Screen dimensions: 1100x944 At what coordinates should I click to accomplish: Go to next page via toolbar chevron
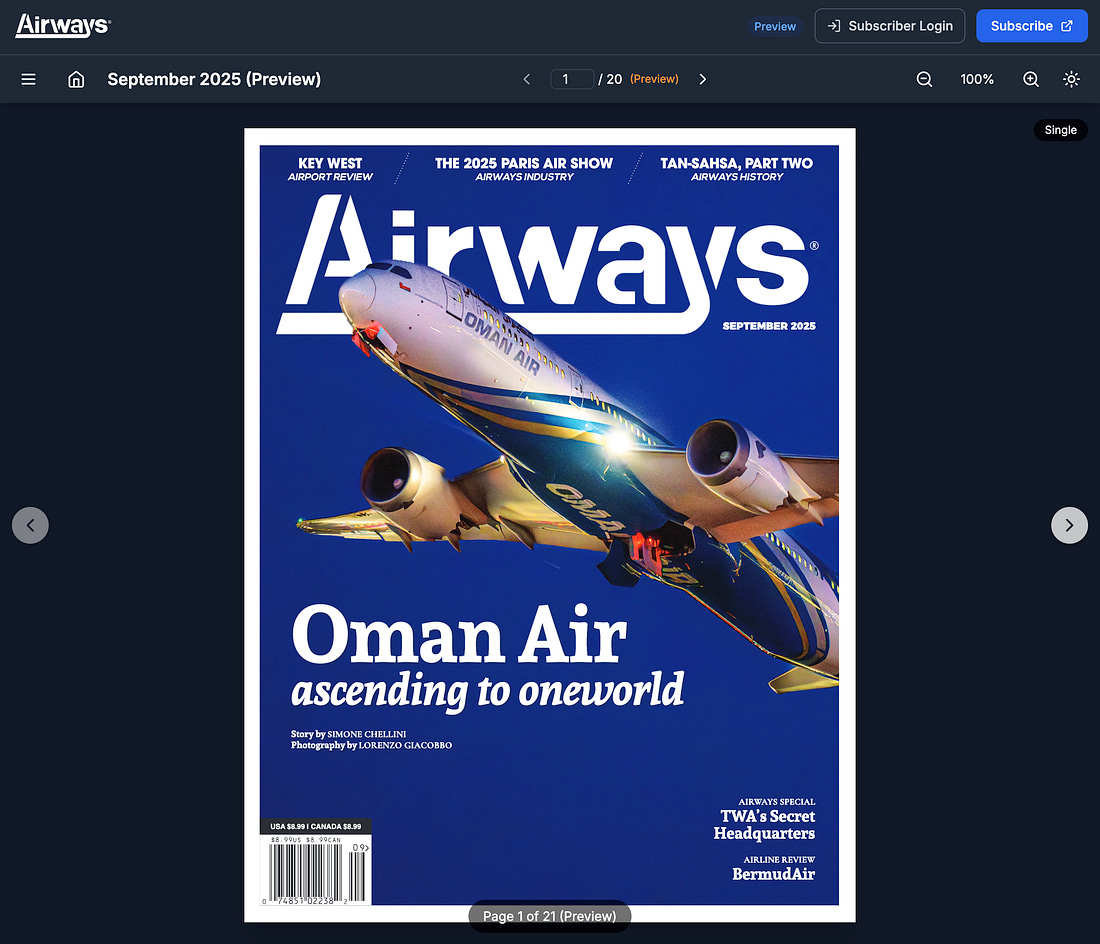click(x=702, y=79)
